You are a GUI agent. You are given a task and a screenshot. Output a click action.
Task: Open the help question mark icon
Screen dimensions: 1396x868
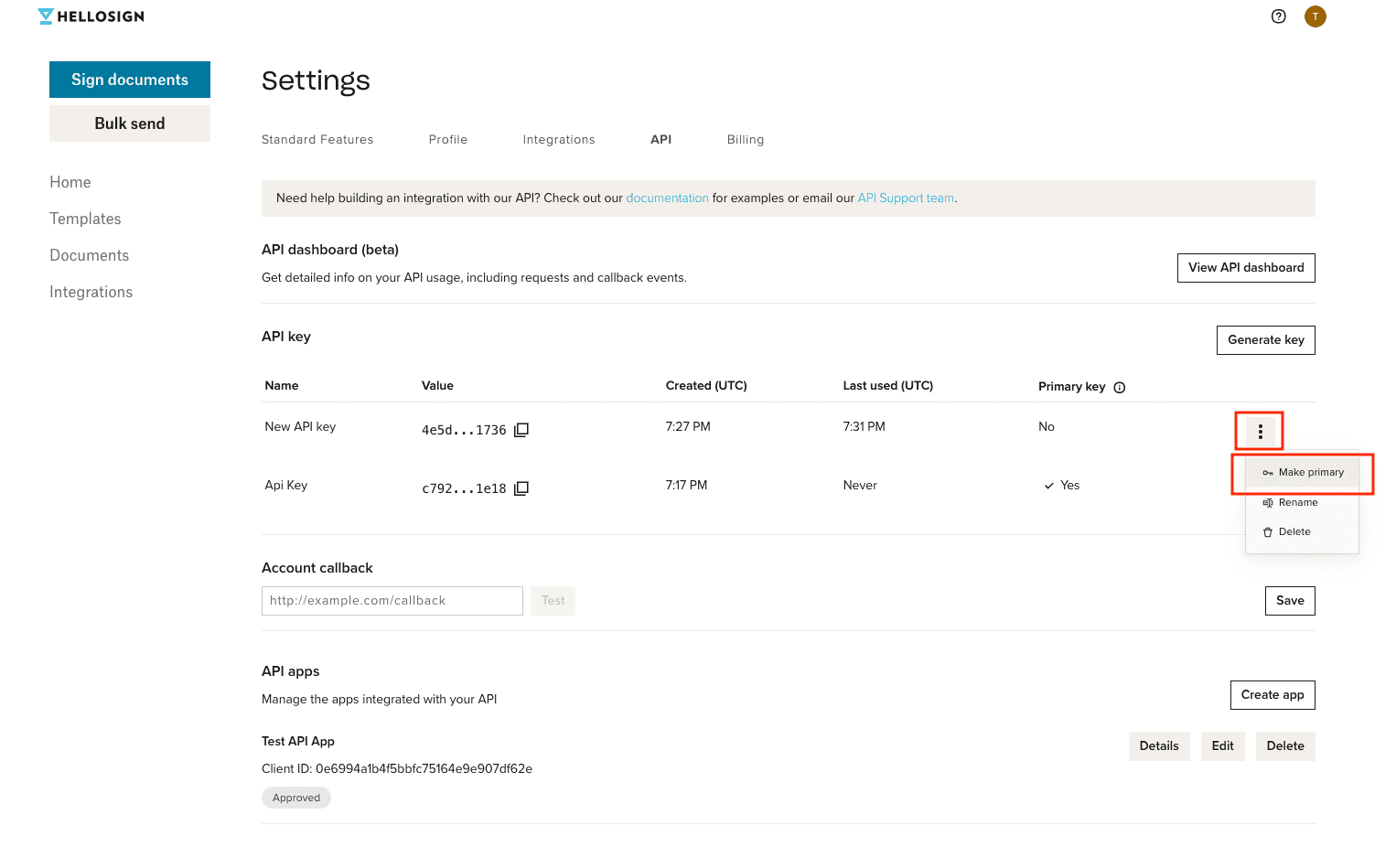(x=1278, y=16)
